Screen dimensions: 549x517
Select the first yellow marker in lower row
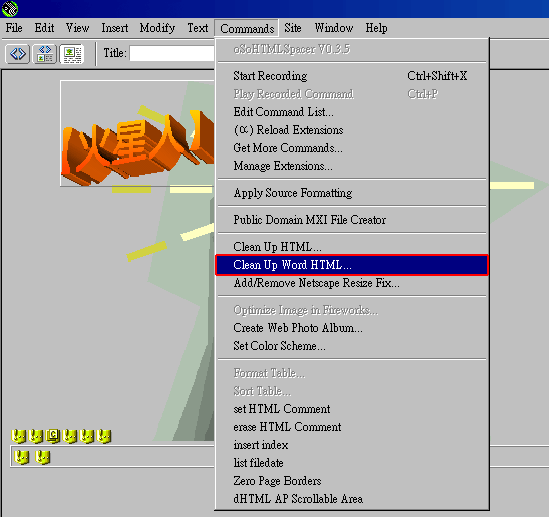tap(22, 457)
